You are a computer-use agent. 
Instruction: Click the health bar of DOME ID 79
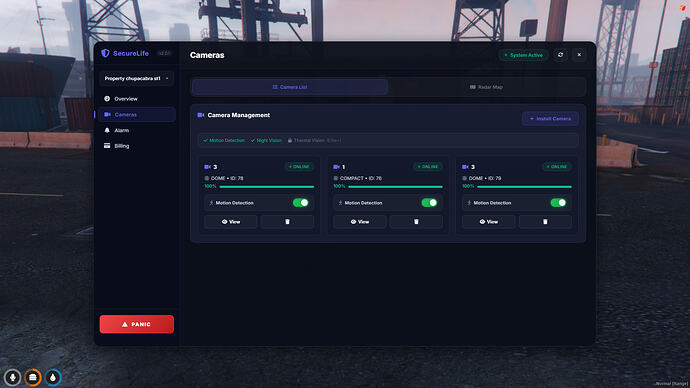coord(525,187)
